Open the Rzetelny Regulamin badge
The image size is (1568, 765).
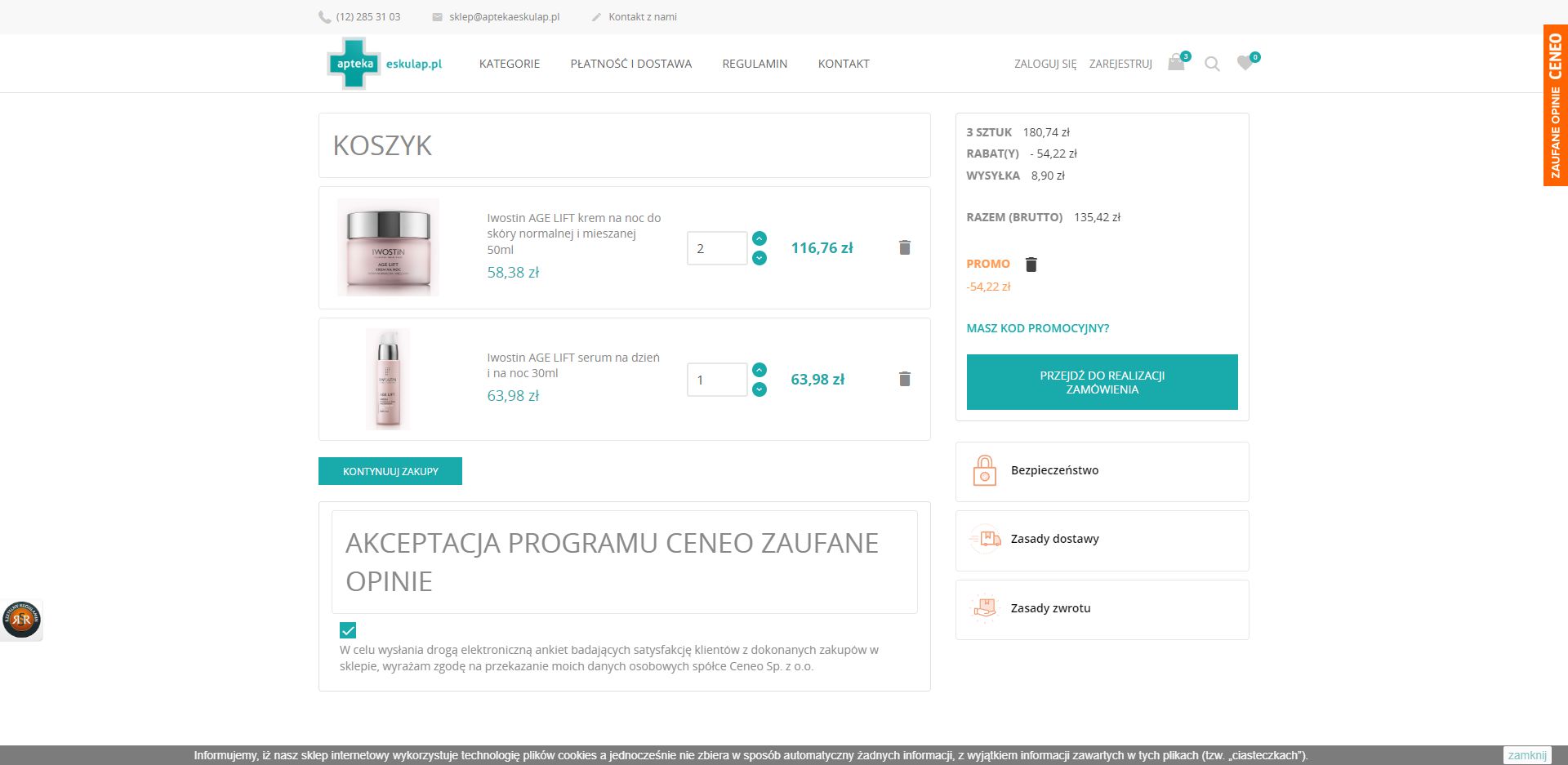(21, 620)
